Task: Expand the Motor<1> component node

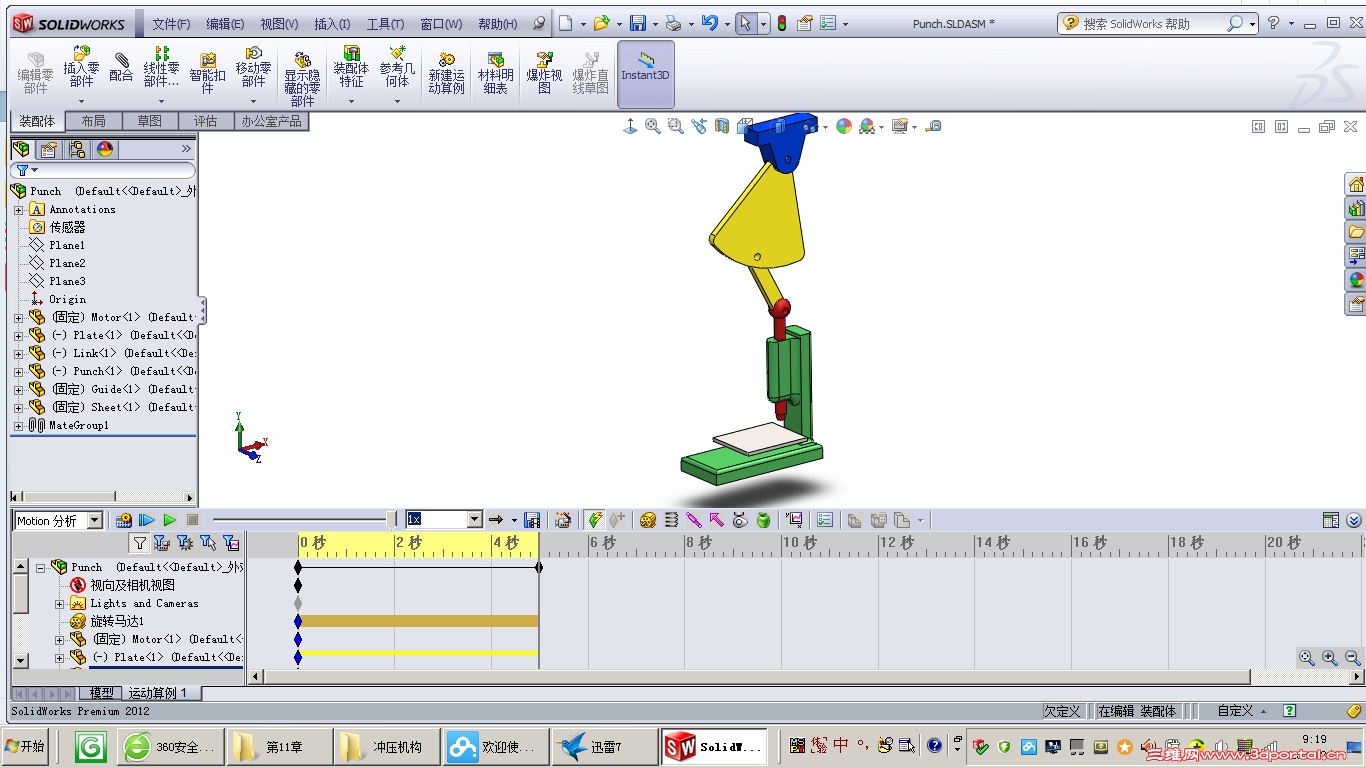Action: (18, 318)
